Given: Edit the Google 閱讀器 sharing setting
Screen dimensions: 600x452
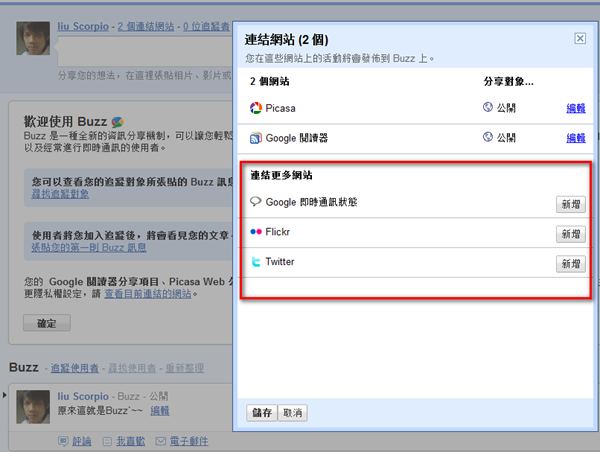Looking at the screenshot, I should 576,138.
